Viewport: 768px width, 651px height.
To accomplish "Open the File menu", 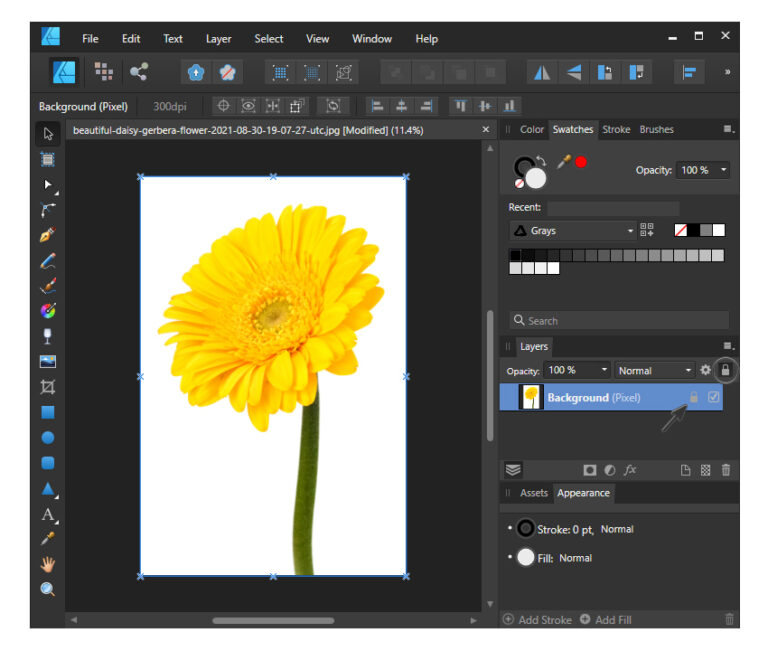I will (x=90, y=39).
